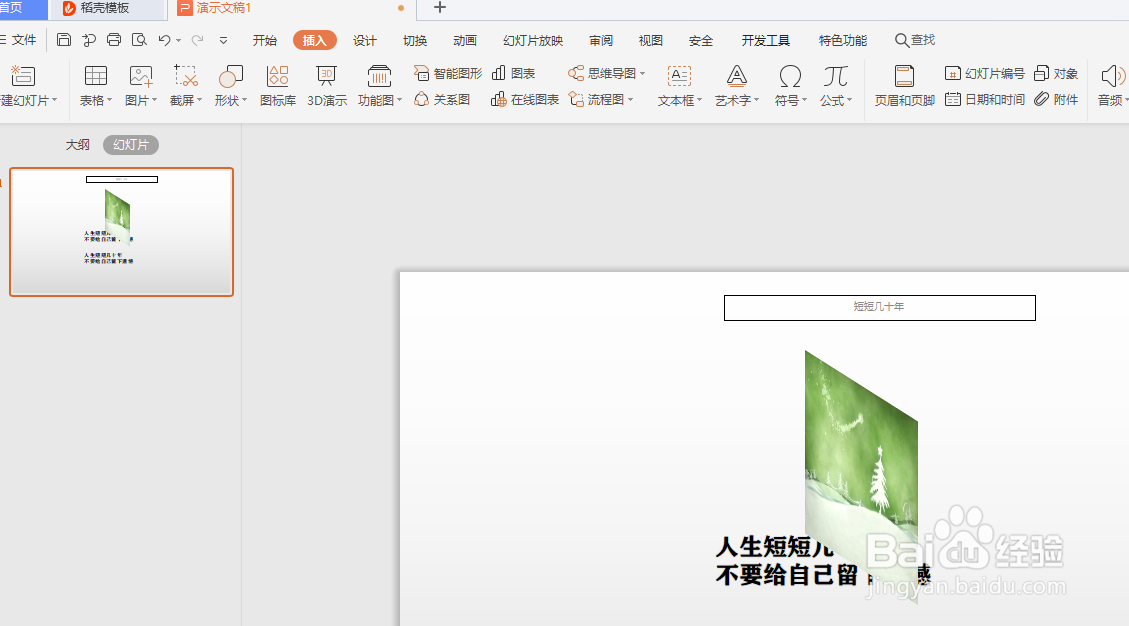
Task: Insert a 幻灯片编号 slide number
Action: [x=988, y=72]
